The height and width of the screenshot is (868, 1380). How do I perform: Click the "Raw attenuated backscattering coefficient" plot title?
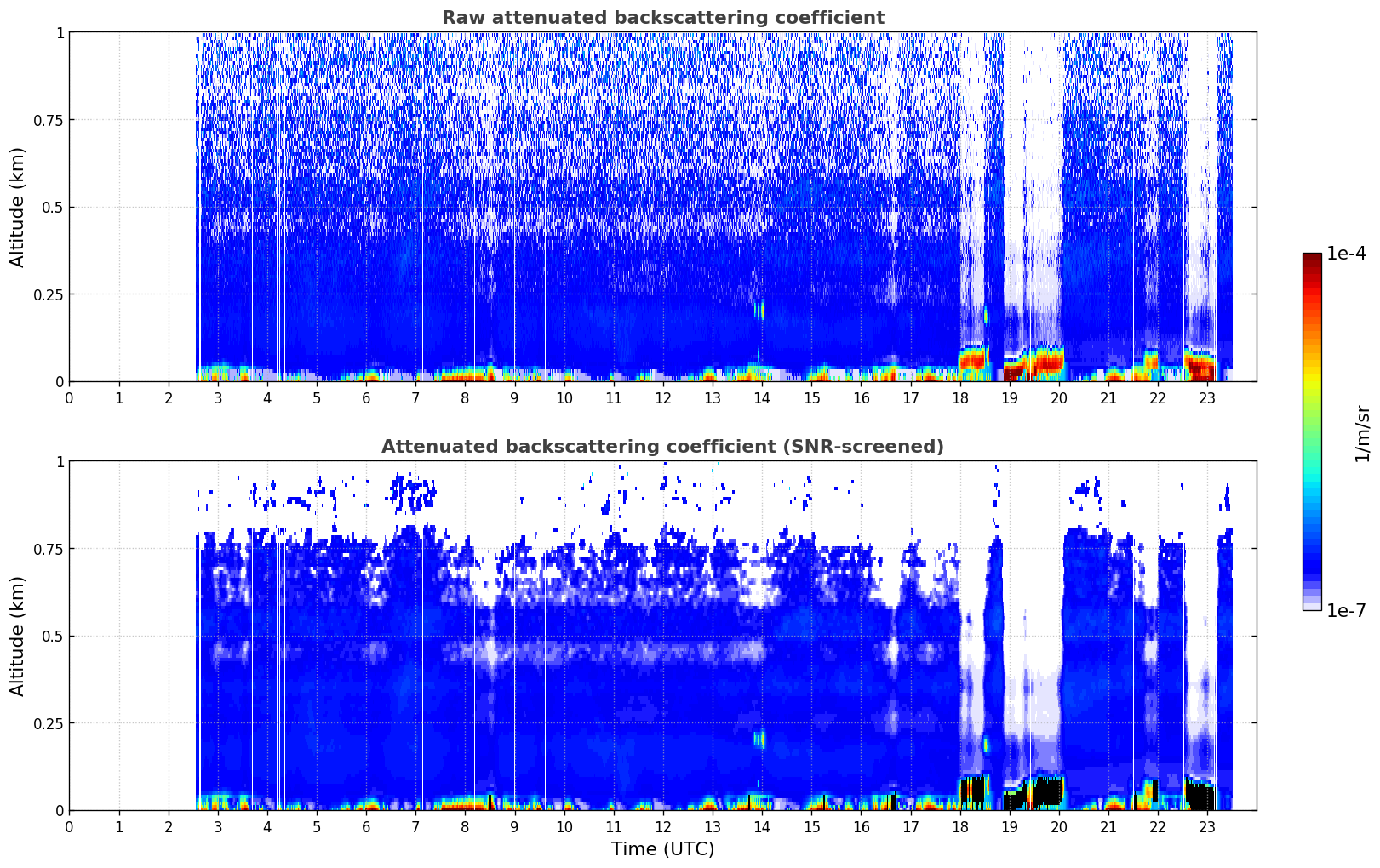click(x=662, y=18)
